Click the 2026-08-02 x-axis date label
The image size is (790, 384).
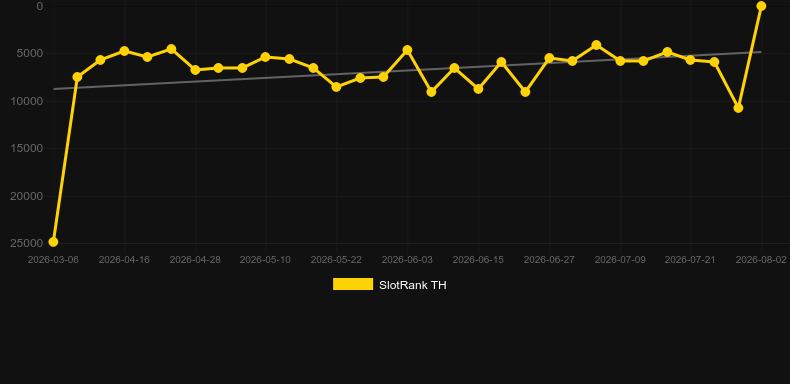click(x=761, y=260)
